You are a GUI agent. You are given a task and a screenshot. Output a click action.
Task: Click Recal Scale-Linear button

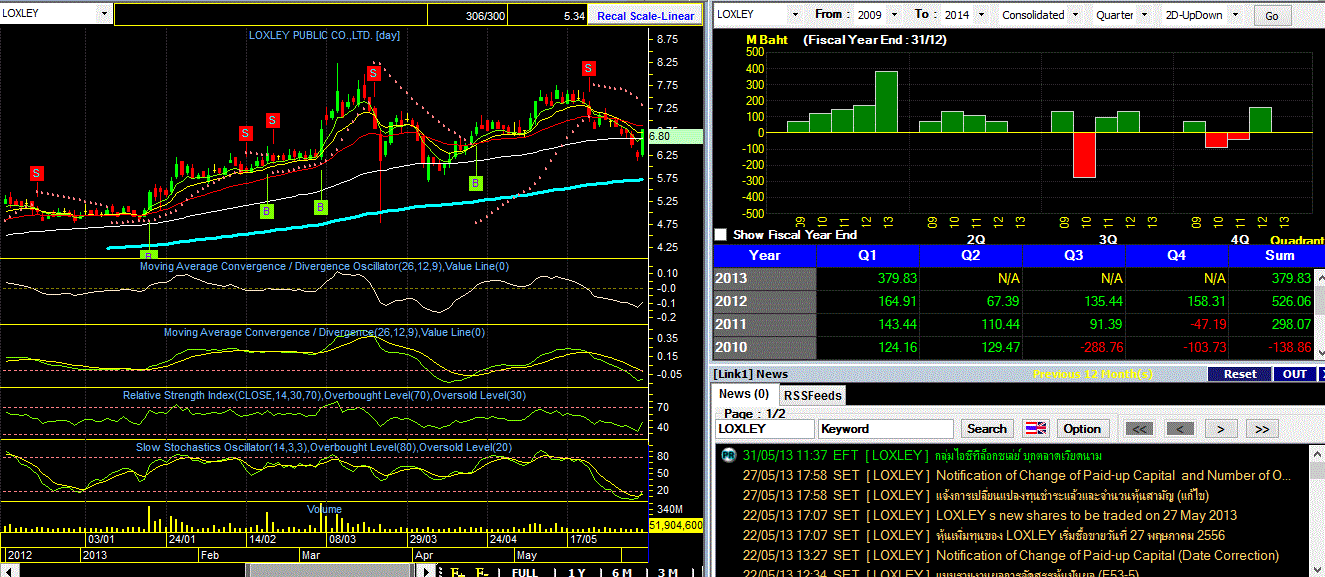tap(645, 16)
